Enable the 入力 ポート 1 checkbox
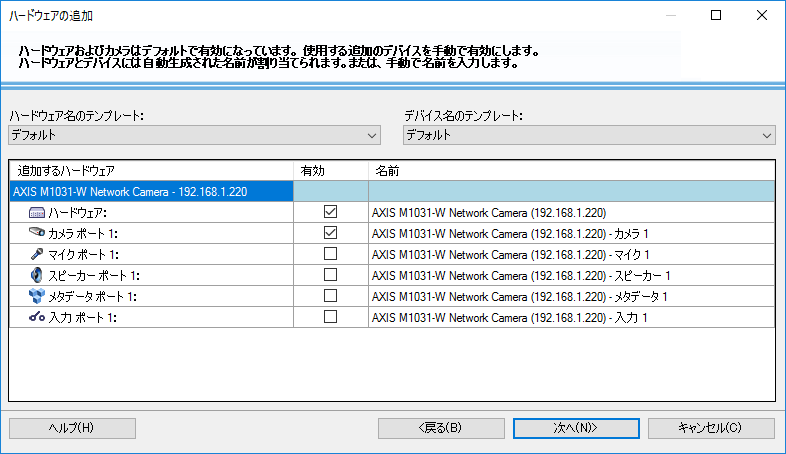 330,317
